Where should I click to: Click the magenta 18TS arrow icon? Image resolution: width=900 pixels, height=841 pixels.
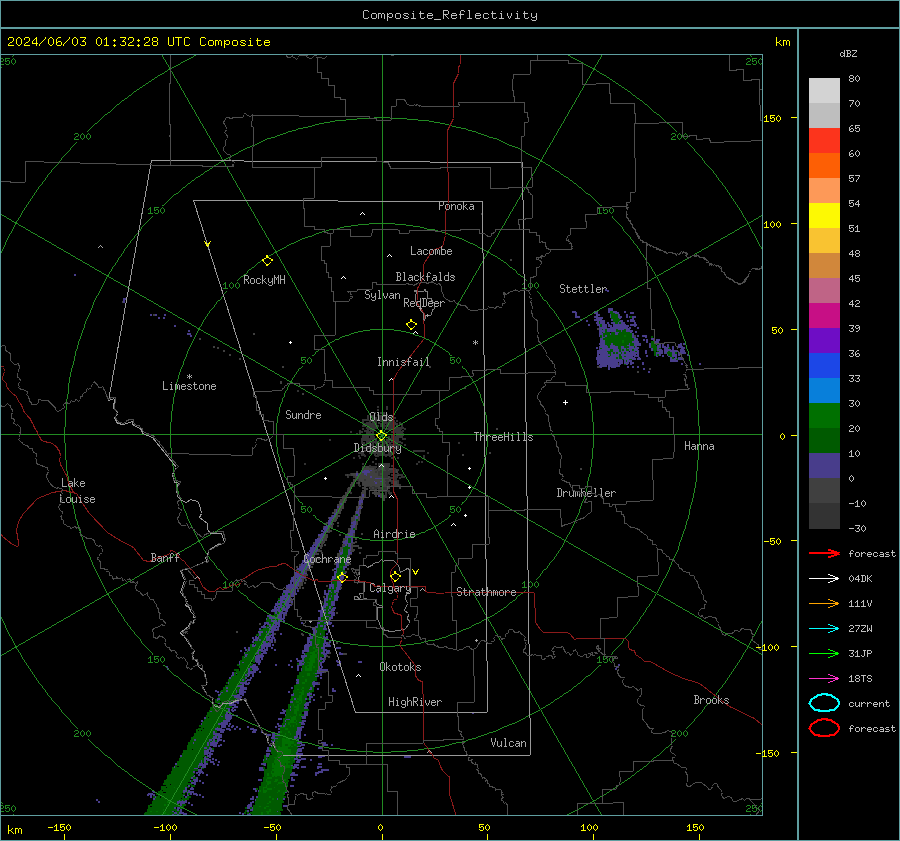(824, 679)
